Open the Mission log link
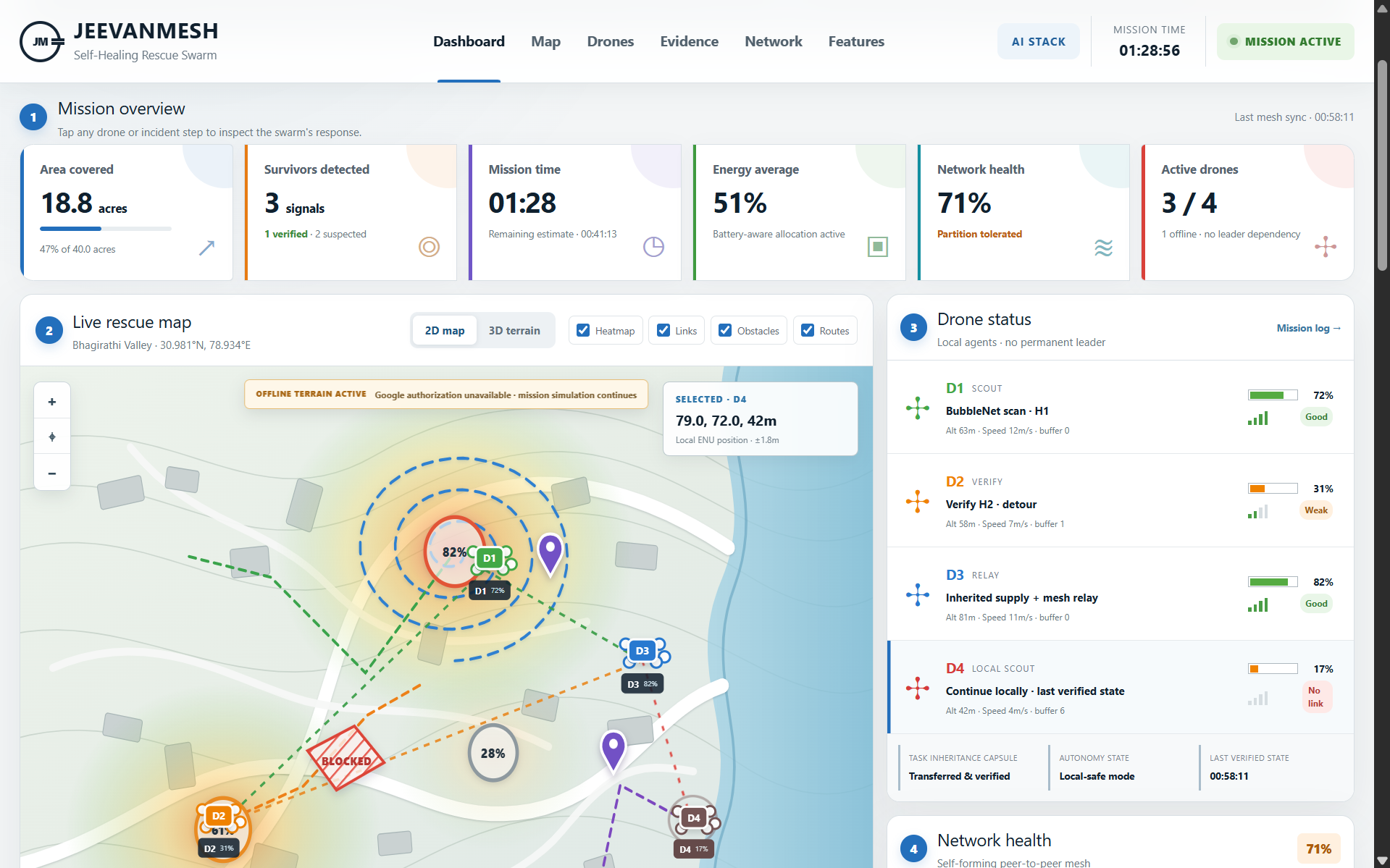 click(1308, 328)
